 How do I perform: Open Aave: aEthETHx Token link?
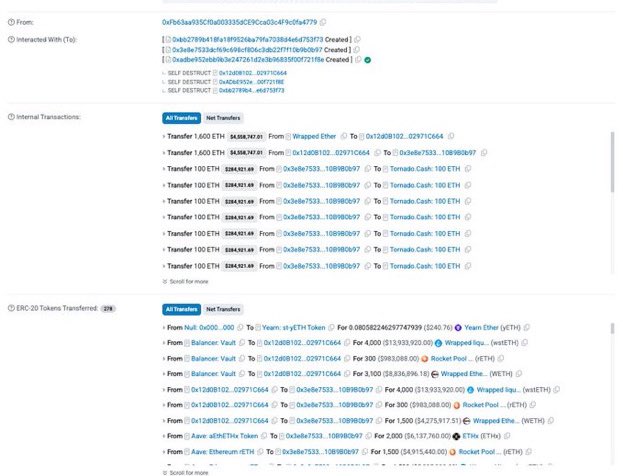click(x=224, y=436)
